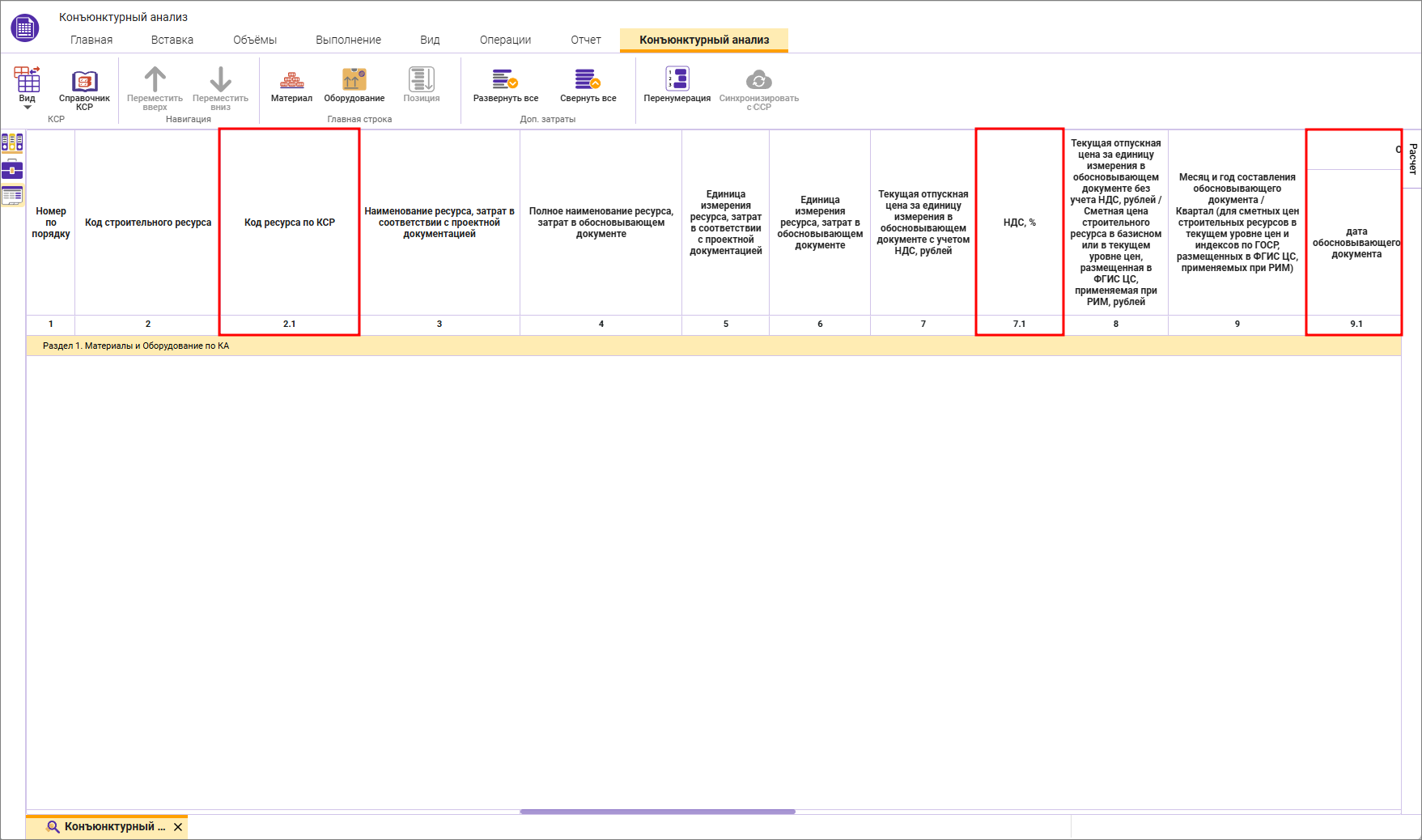The width and height of the screenshot is (1422, 840).
Task: Open the Операции ribbon tab
Action: (505, 40)
